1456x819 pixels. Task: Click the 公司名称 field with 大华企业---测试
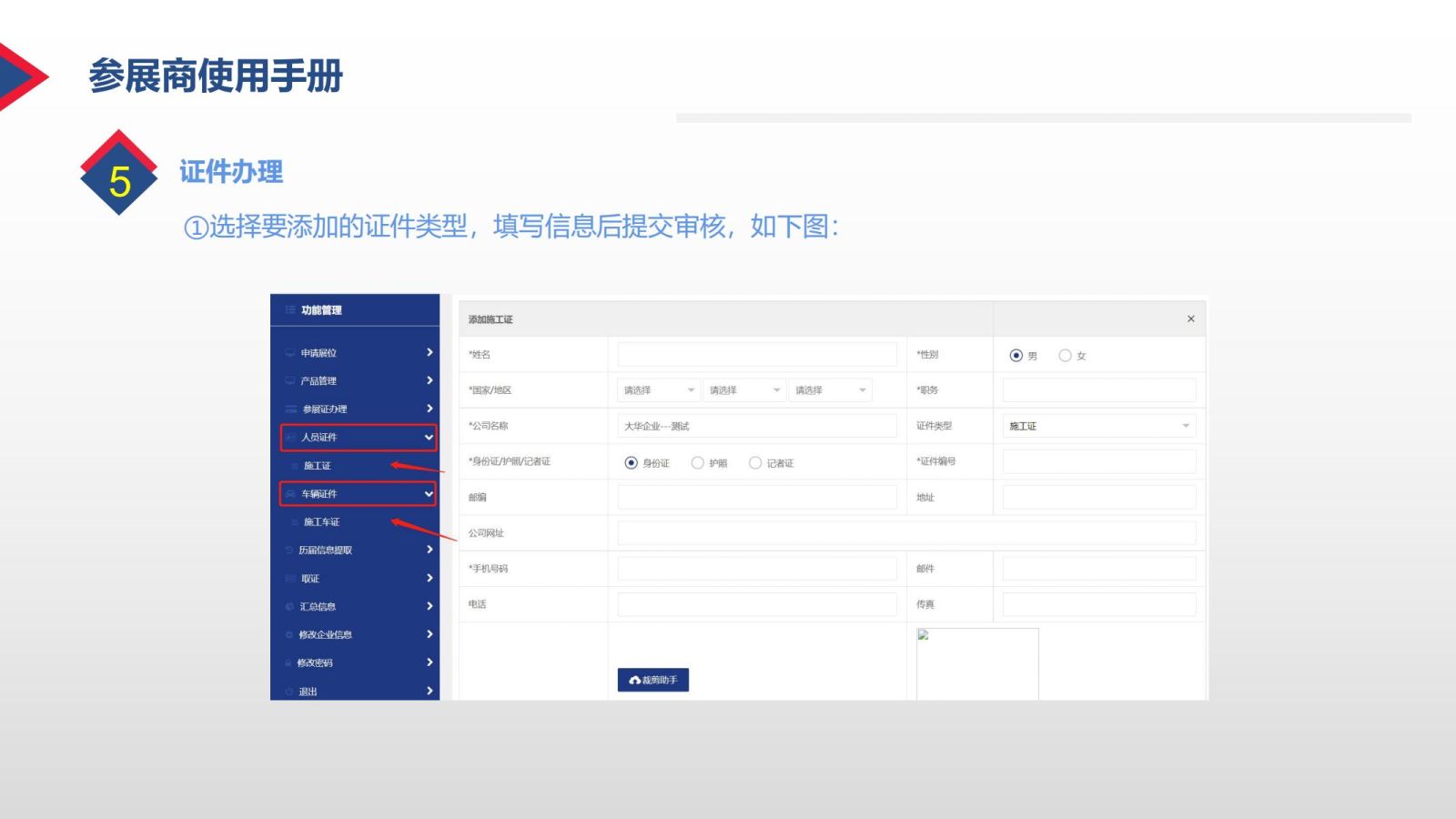757,426
